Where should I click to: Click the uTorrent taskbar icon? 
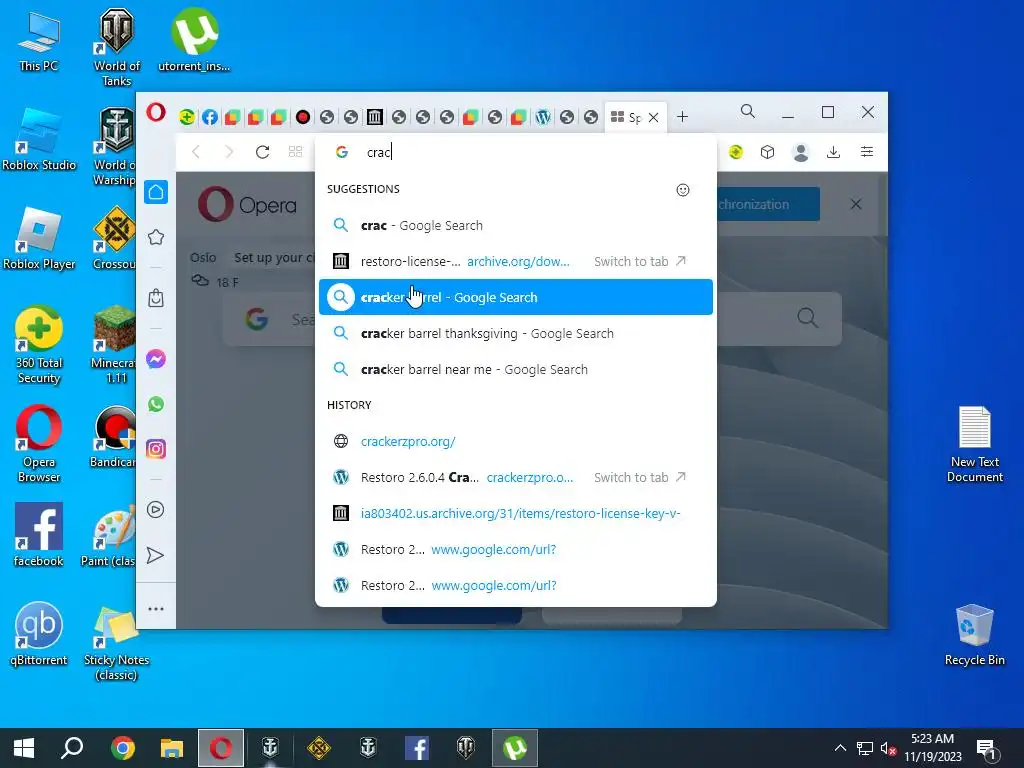click(x=515, y=748)
